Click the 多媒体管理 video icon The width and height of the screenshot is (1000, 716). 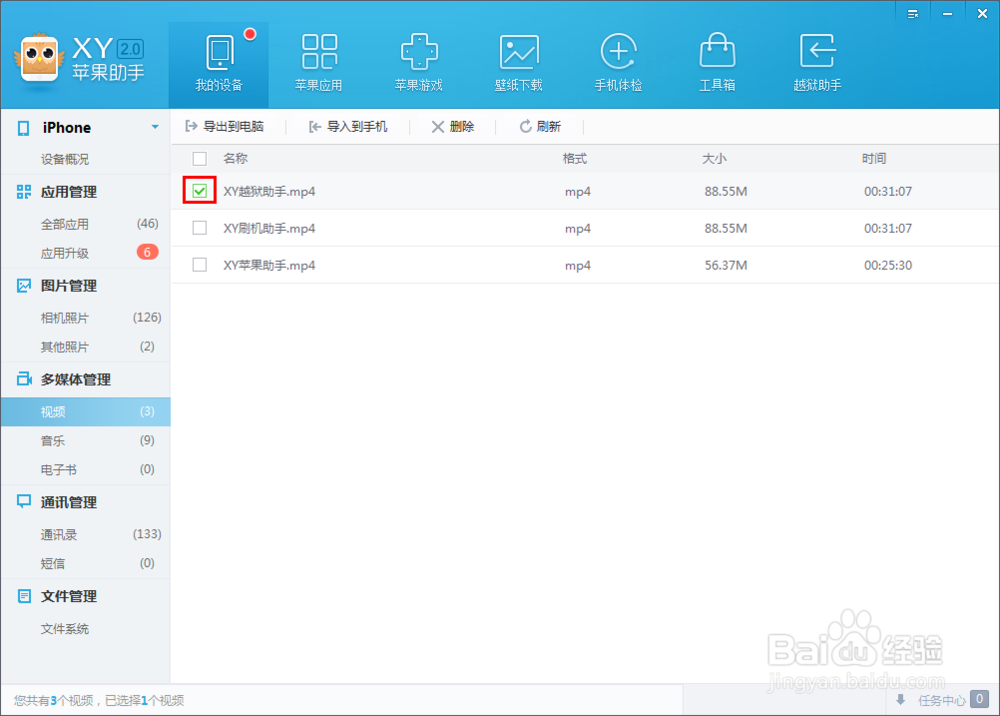pyautogui.click(x=24, y=379)
